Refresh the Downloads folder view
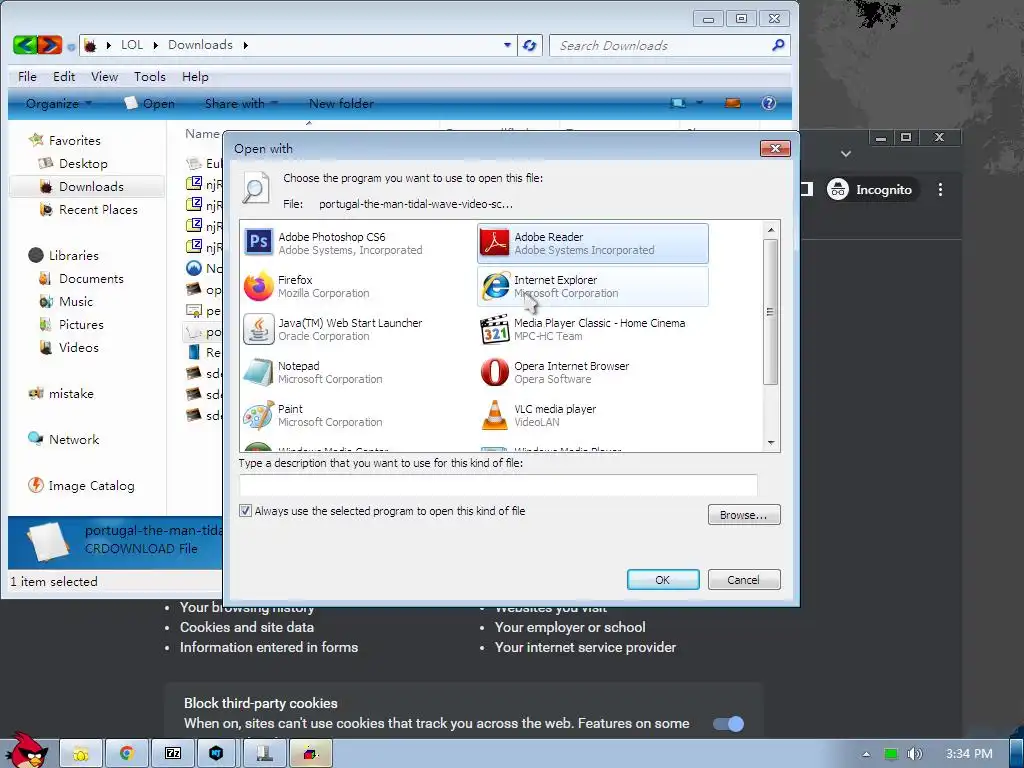This screenshot has width=1024, height=768. coord(530,45)
